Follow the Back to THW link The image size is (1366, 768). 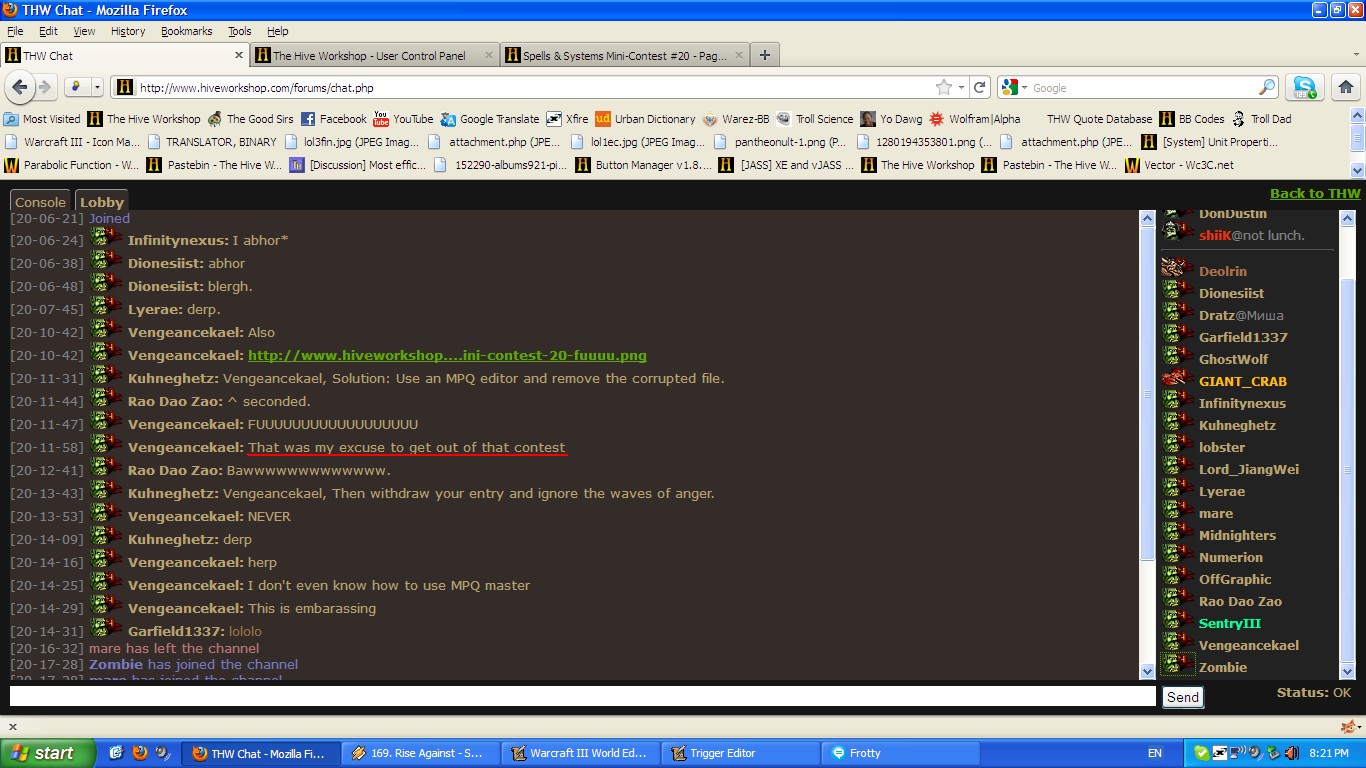coord(1315,193)
